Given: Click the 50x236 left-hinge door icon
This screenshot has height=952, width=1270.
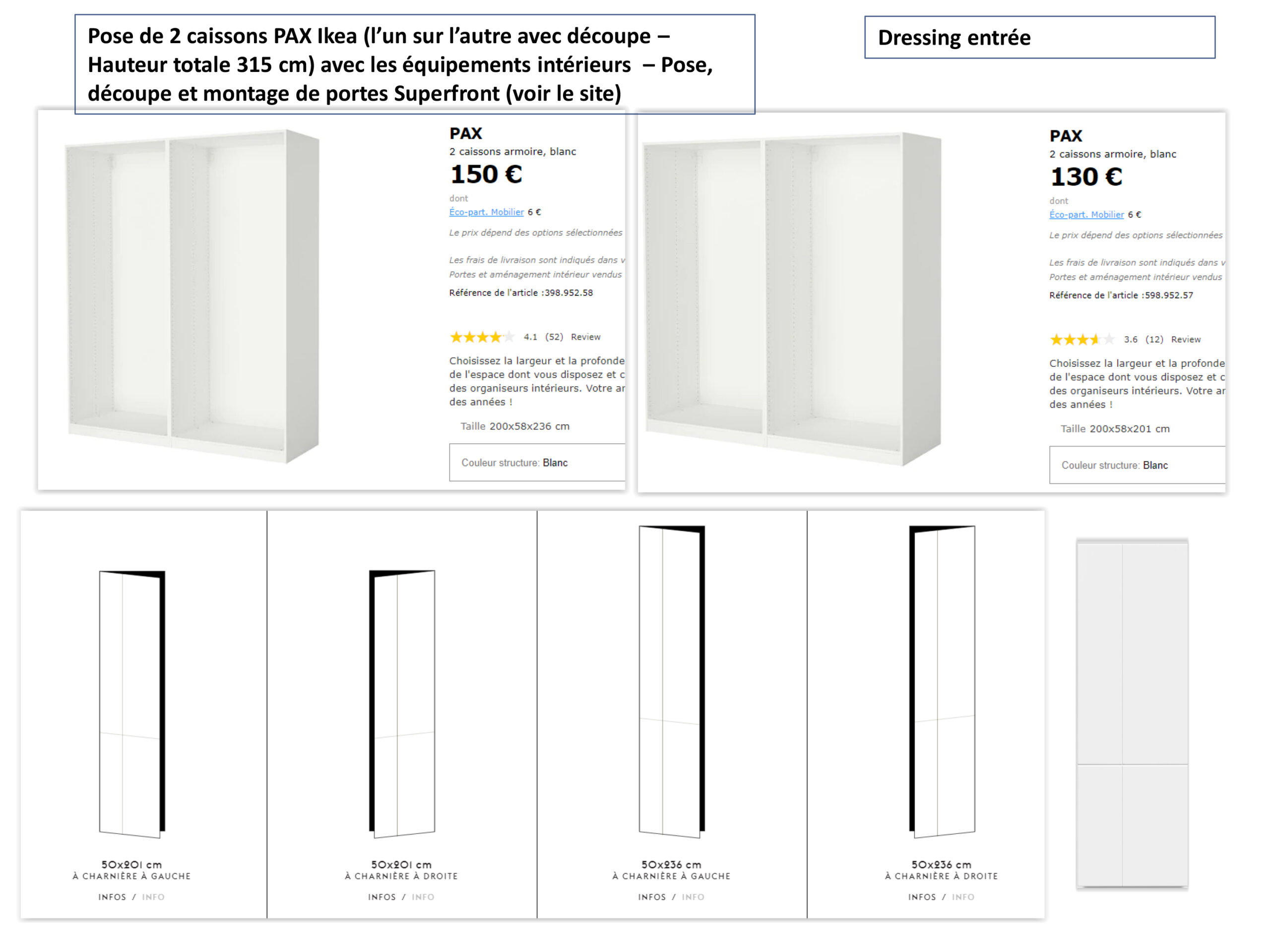Looking at the screenshot, I should pyautogui.click(x=672, y=682).
